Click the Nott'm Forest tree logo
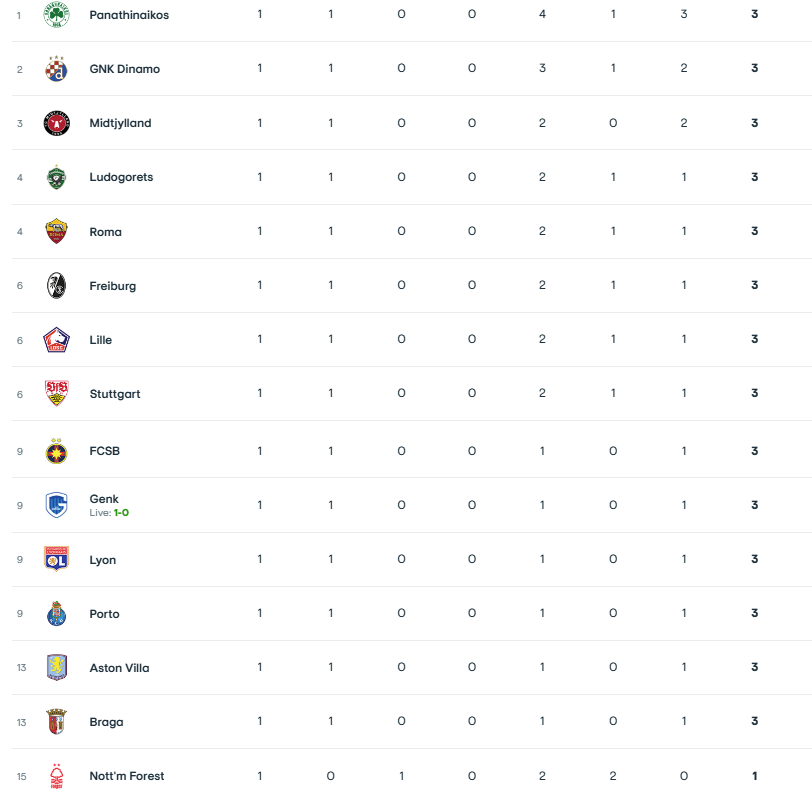The width and height of the screenshot is (812, 798). click(56, 776)
